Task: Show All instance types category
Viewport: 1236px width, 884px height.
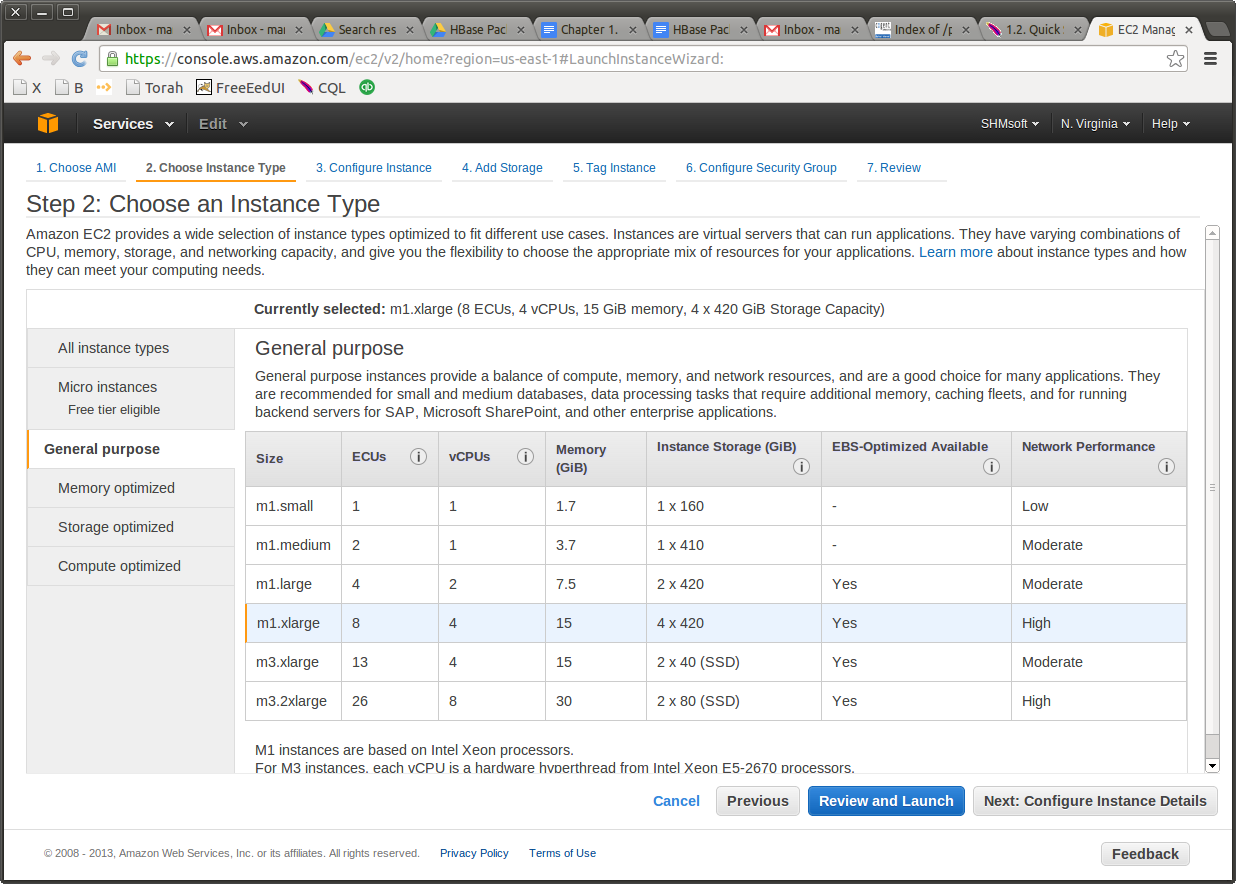Action: click(x=131, y=348)
